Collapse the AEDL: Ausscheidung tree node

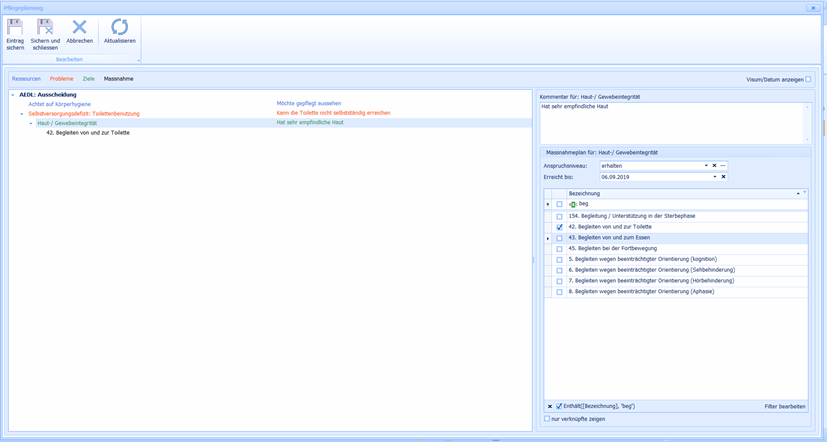click(x=13, y=95)
